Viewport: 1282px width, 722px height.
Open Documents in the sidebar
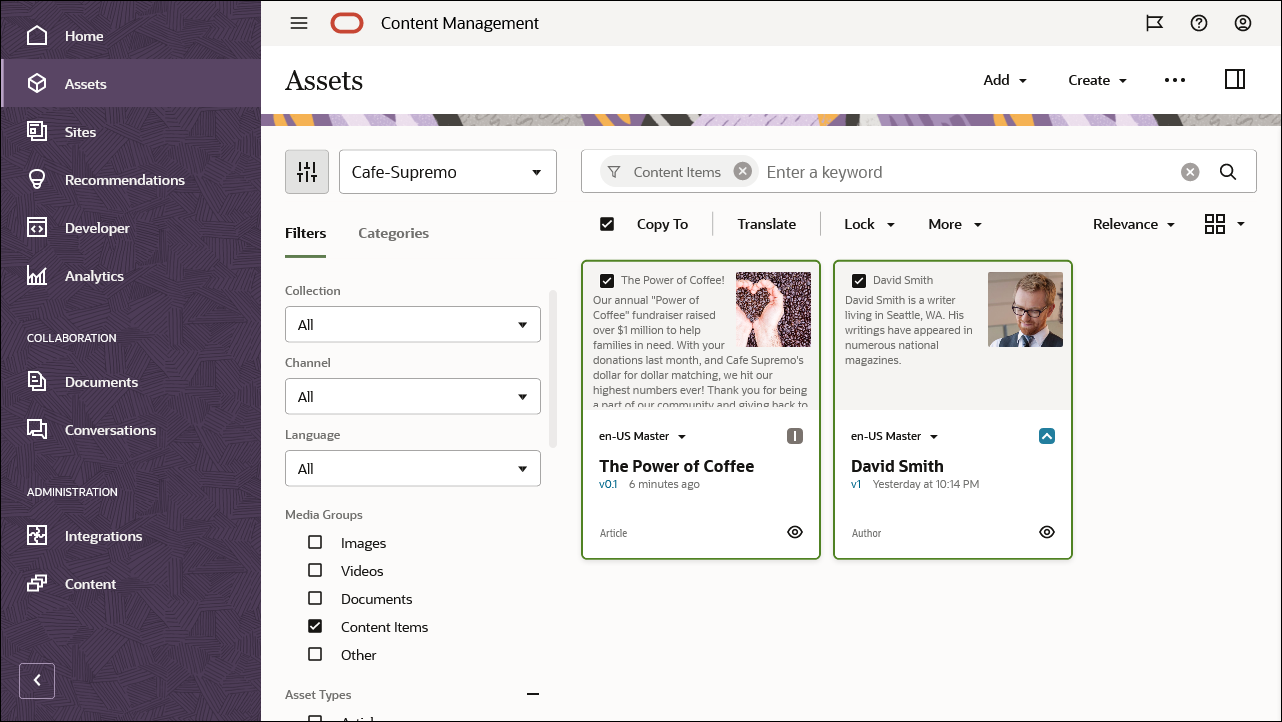131,382
